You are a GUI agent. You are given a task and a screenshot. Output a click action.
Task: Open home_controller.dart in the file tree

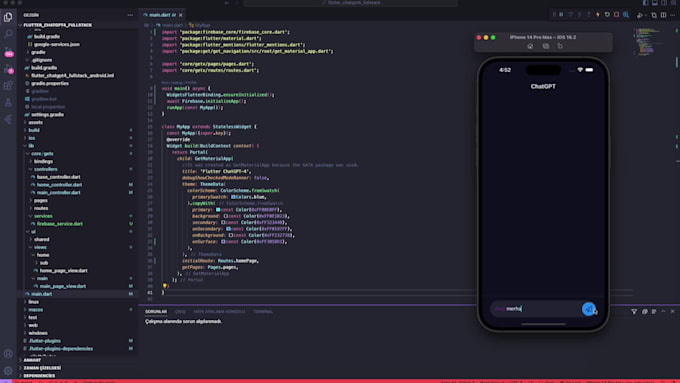(59, 185)
